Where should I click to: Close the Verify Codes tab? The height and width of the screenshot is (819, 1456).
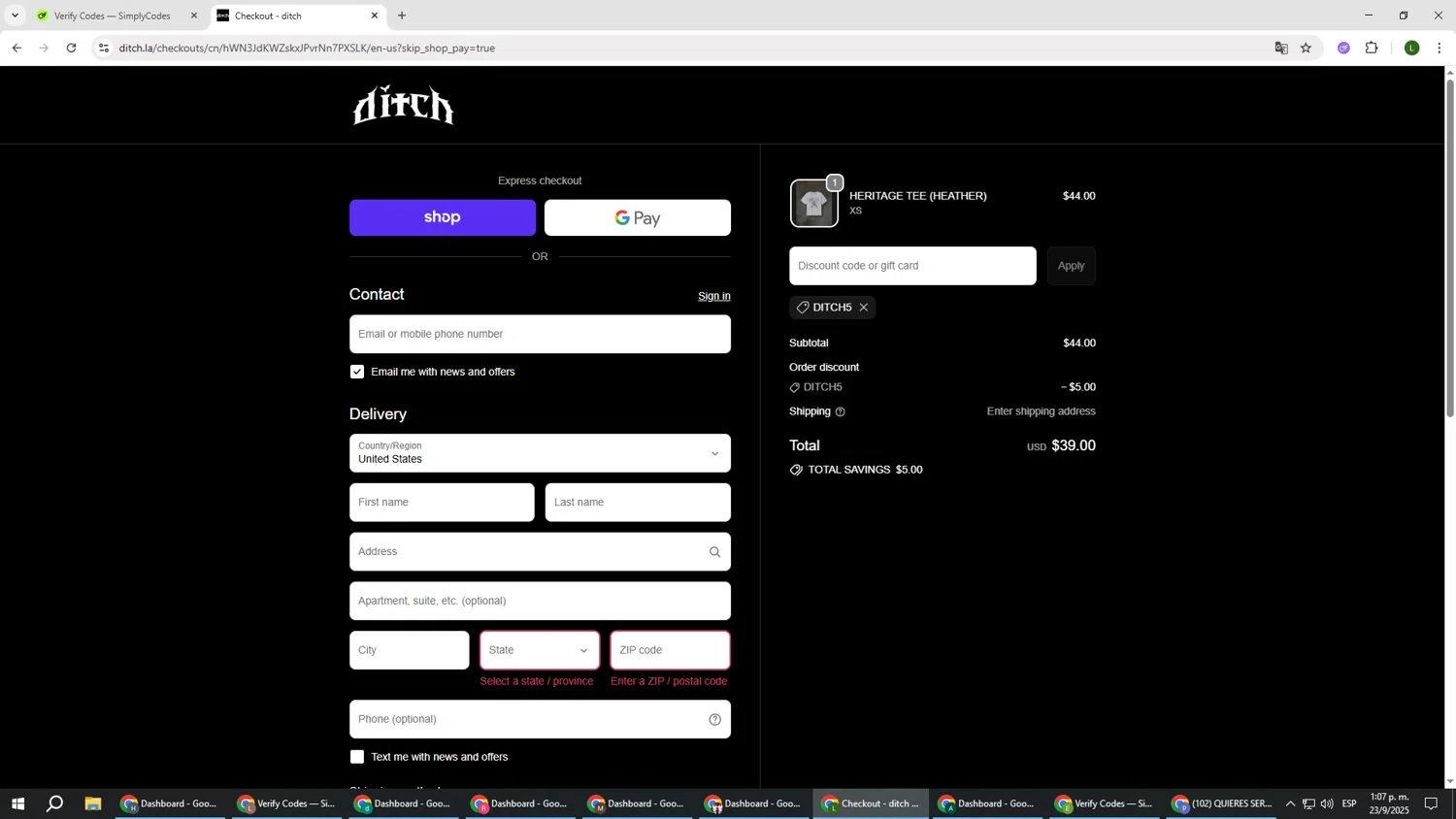click(x=193, y=16)
